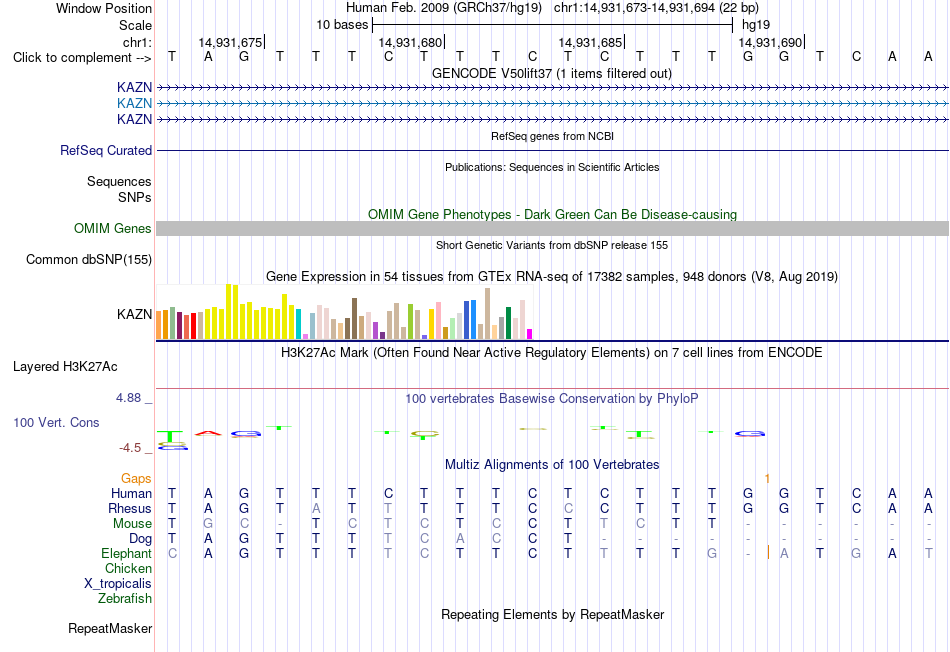950x652 pixels.
Task: Select the Chicken alignment row label
Action: pos(128,568)
